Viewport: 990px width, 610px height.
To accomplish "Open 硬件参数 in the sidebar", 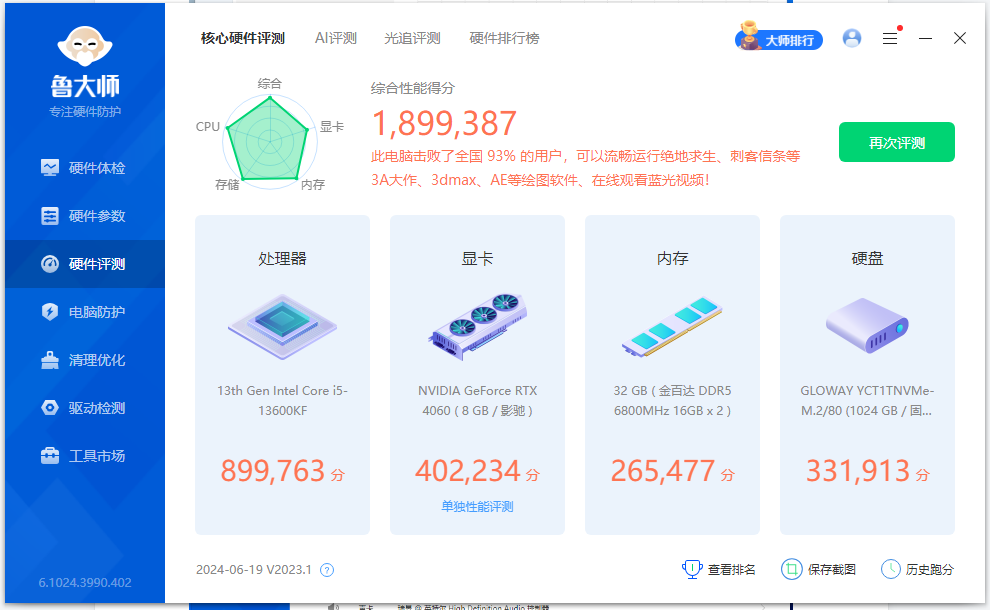I will [85, 216].
